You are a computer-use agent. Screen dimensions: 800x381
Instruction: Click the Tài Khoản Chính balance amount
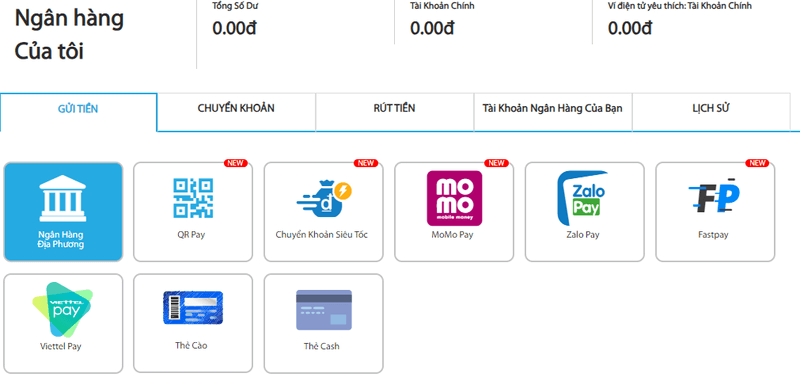pos(432,29)
